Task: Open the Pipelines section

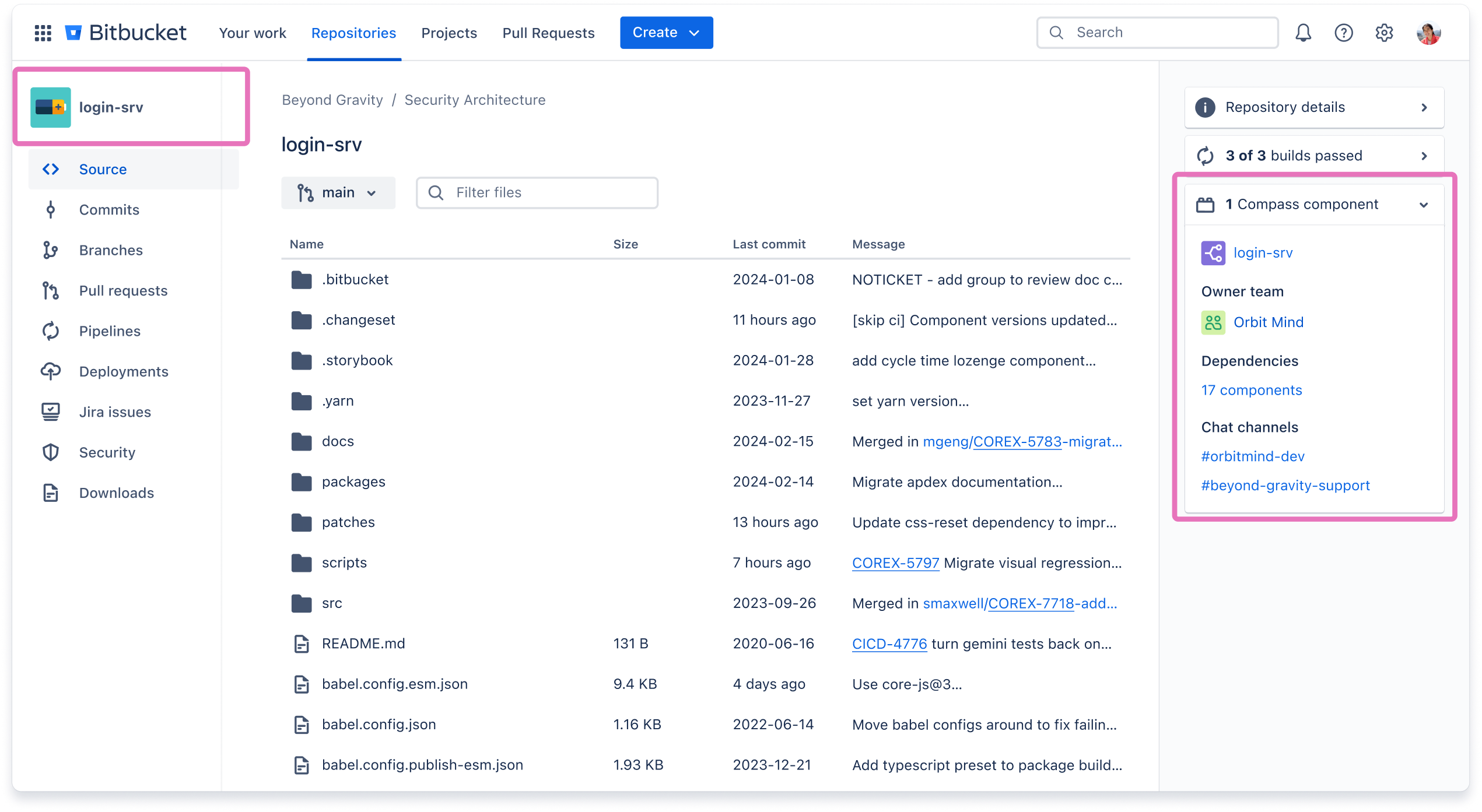Action: [110, 331]
